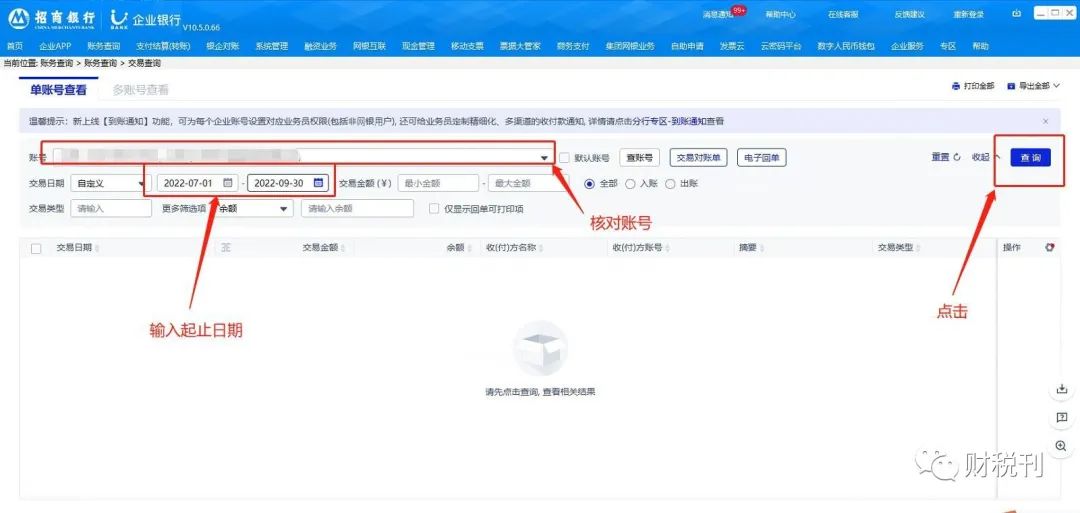Image resolution: width=1080 pixels, height=513 pixels.
Task: Open the 消息通知 notifications with 99+ badge
Action: (x=724, y=14)
